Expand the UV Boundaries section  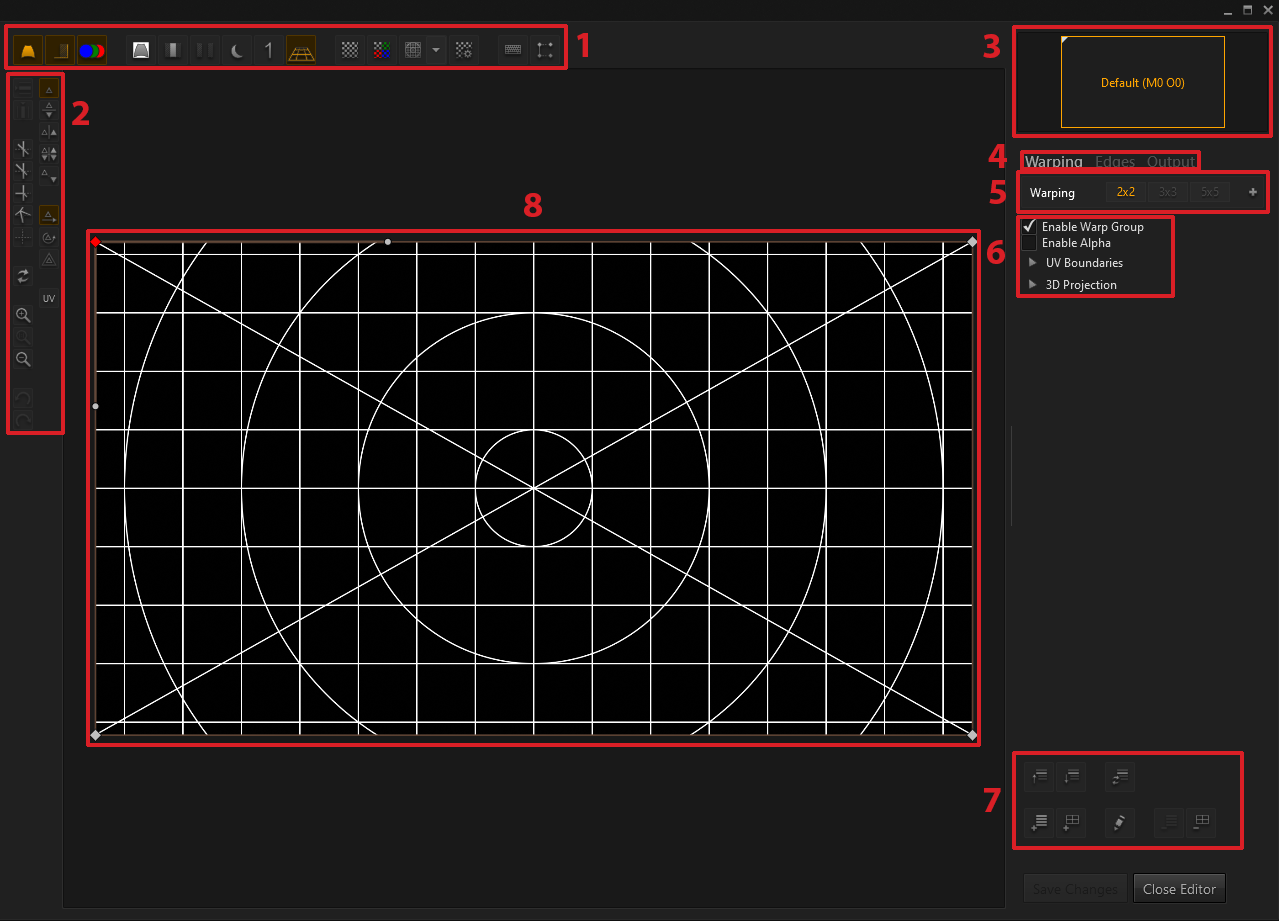click(1033, 263)
